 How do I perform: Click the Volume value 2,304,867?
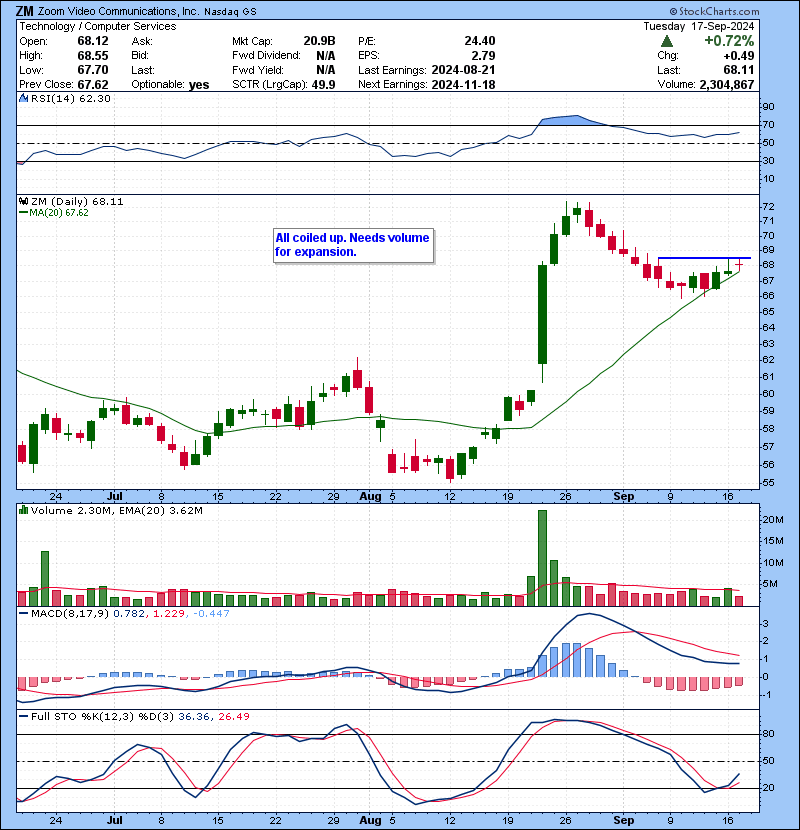click(x=726, y=85)
